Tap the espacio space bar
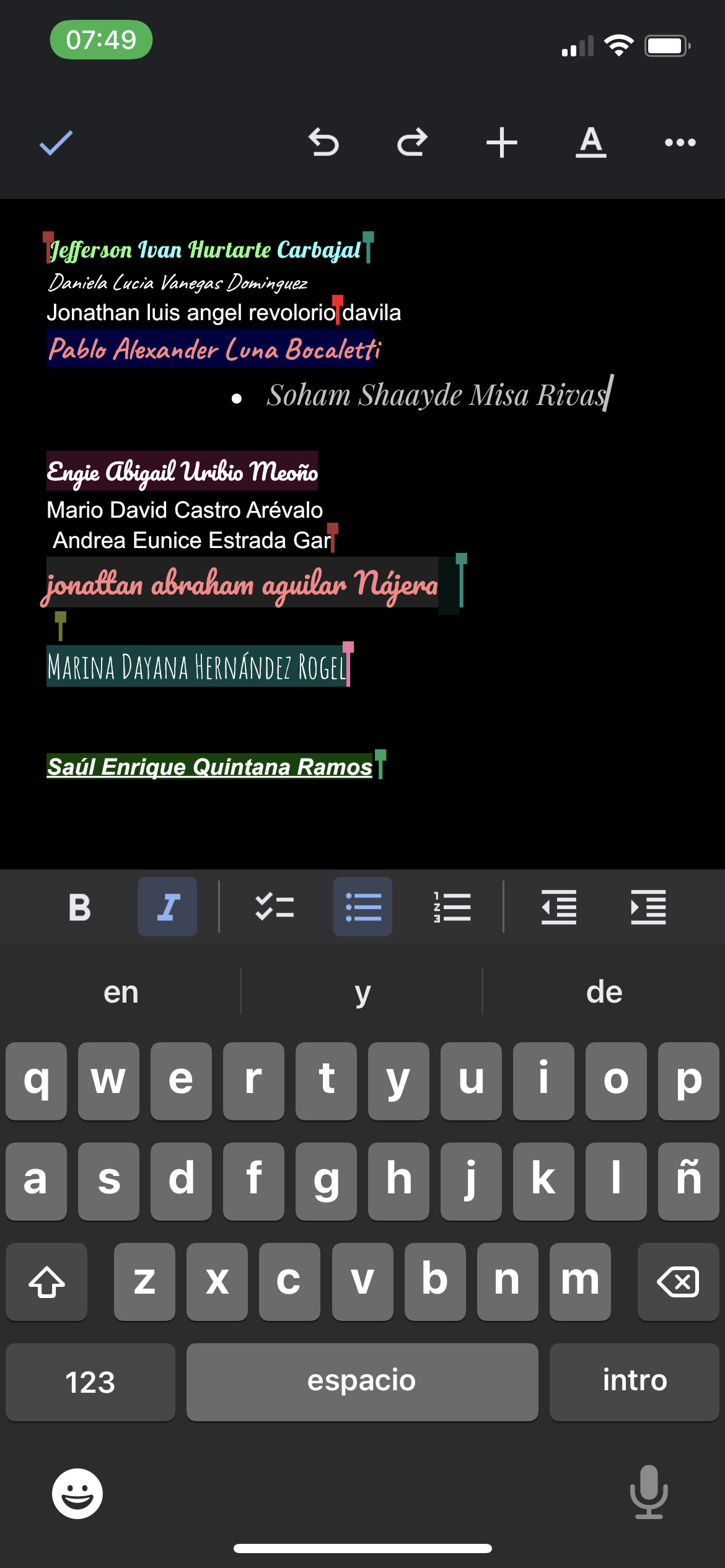 coord(362,1382)
